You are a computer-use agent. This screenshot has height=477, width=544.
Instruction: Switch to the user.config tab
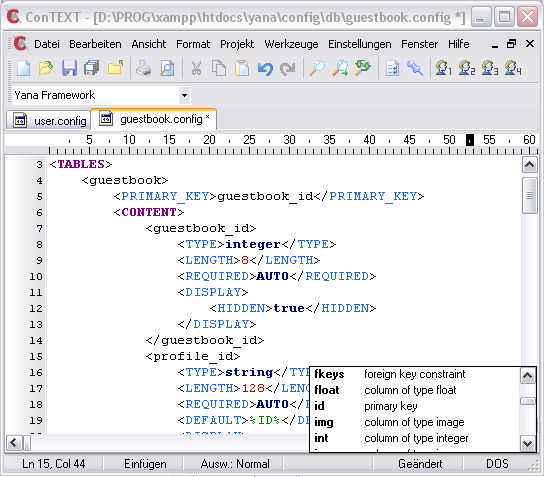(49, 121)
